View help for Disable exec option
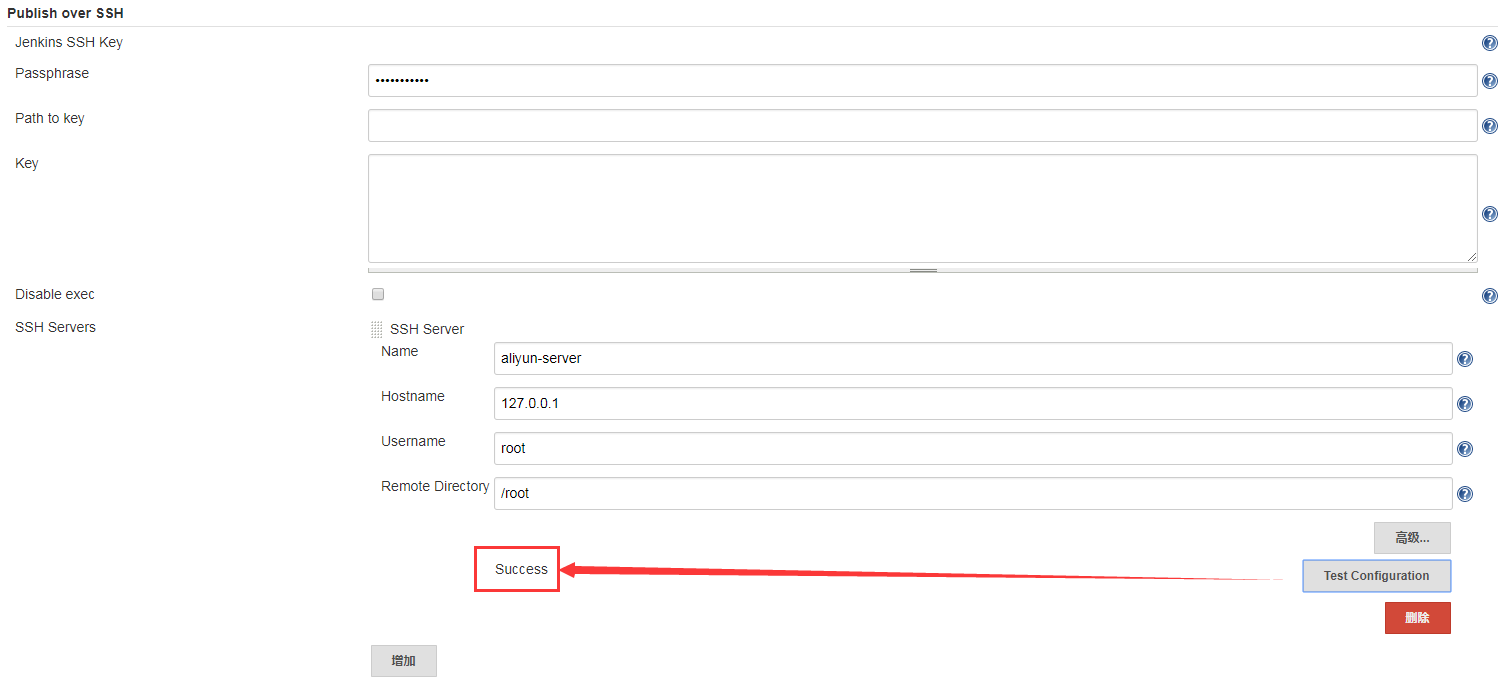The image size is (1500, 684). [x=1489, y=296]
